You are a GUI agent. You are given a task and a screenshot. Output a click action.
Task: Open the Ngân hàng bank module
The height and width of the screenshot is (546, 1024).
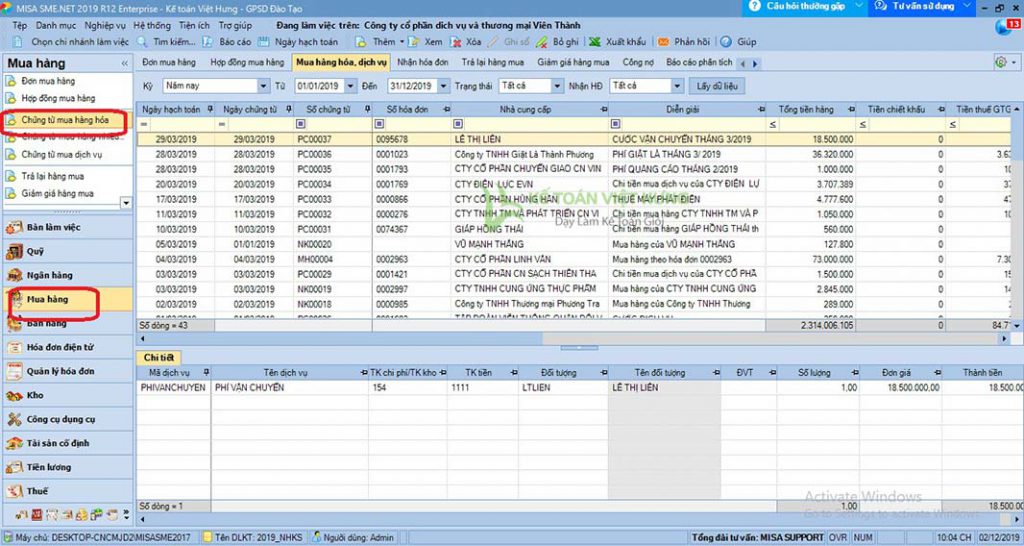click(x=48, y=275)
